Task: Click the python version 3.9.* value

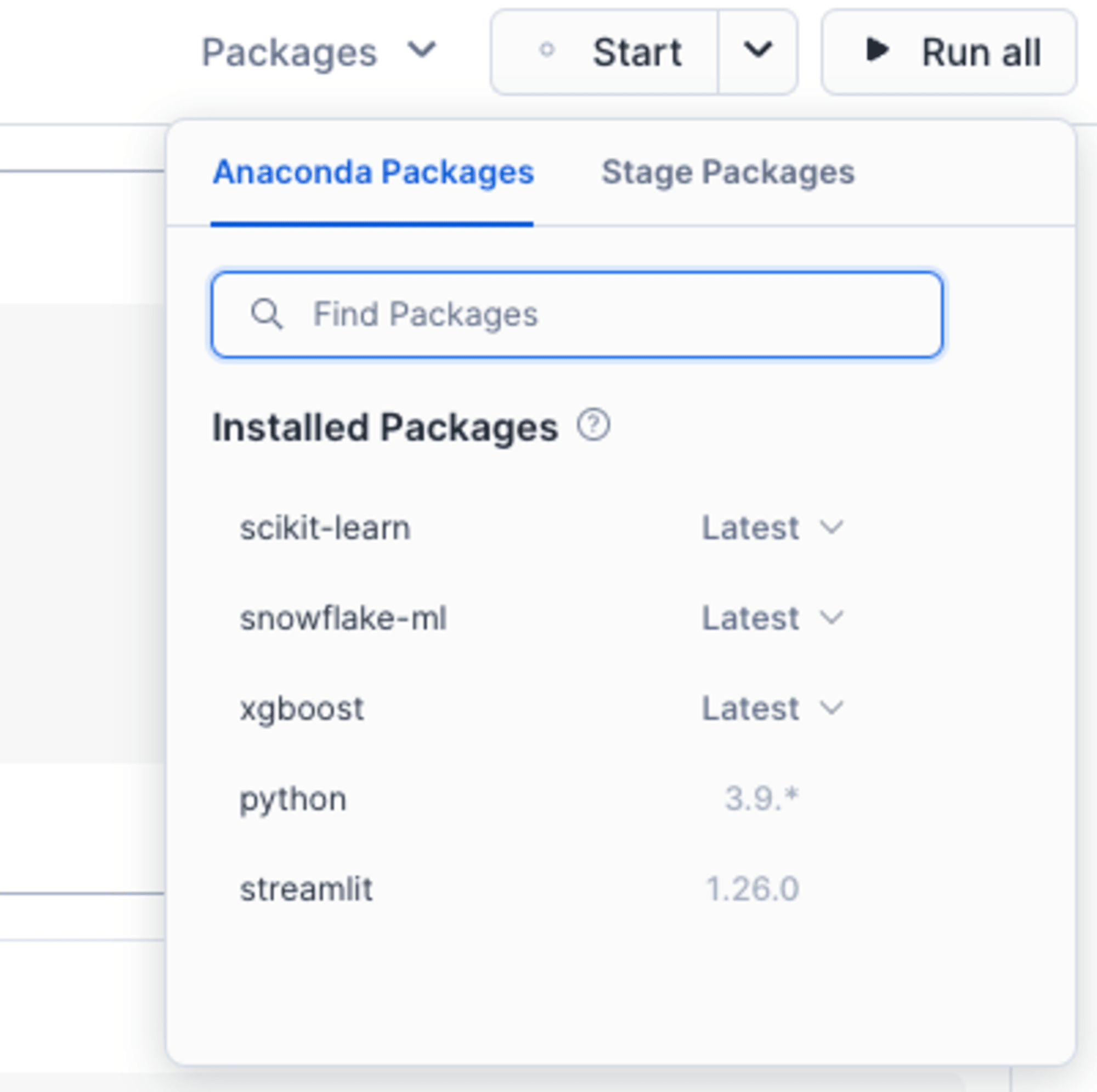Action: tap(761, 798)
